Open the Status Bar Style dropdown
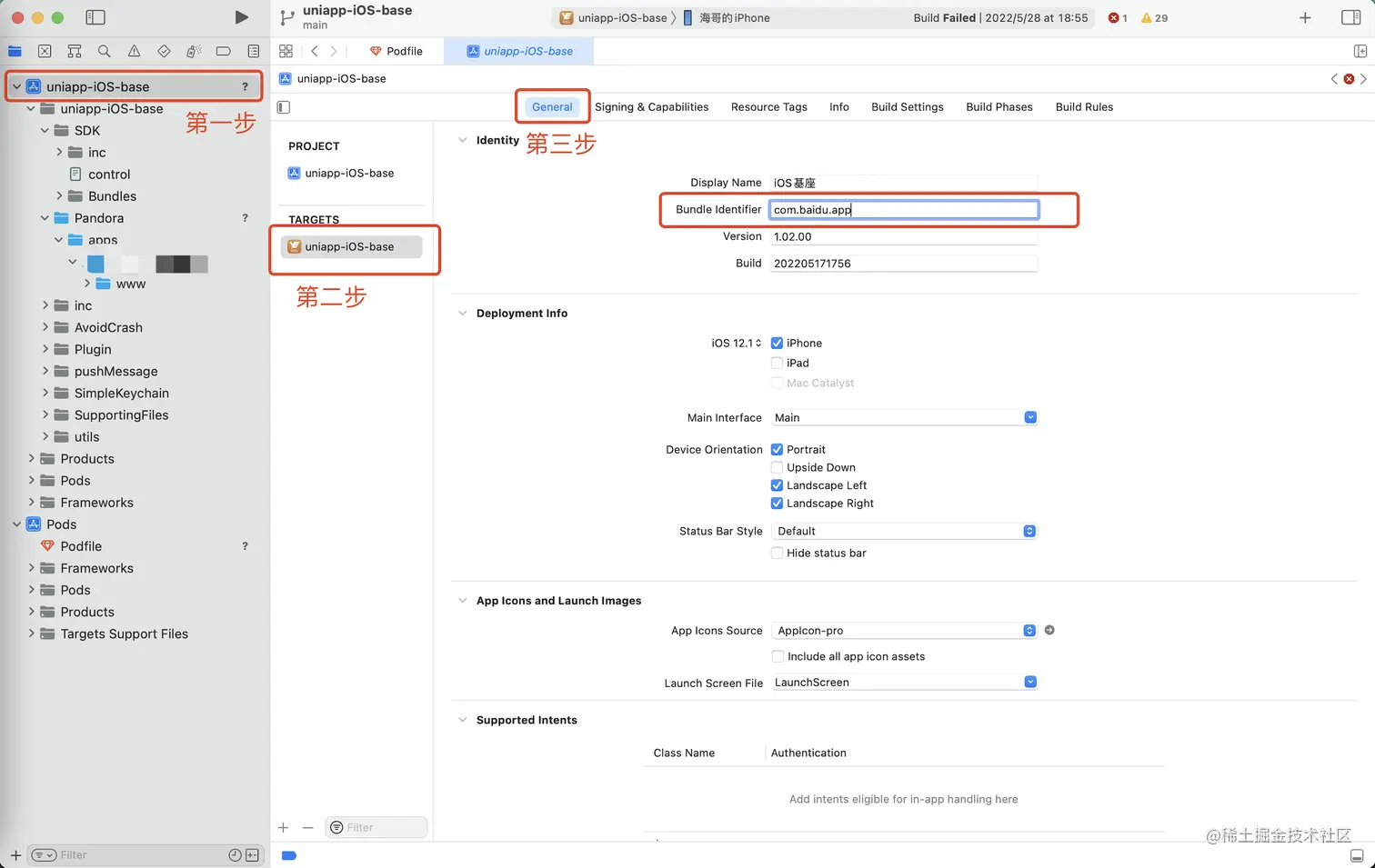The width and height of the screenshot is (1375, 868). [904, 531]
